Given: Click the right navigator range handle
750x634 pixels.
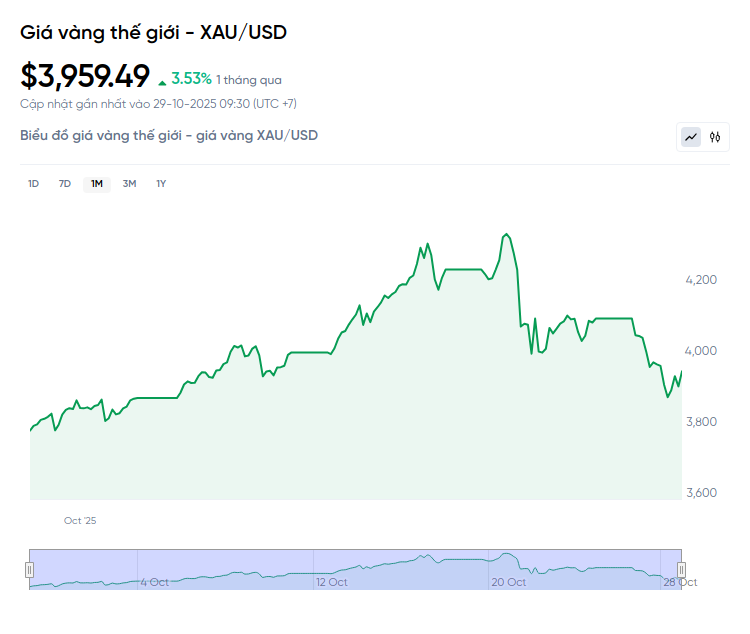Looking at the screenshot, I should [682, 569].
